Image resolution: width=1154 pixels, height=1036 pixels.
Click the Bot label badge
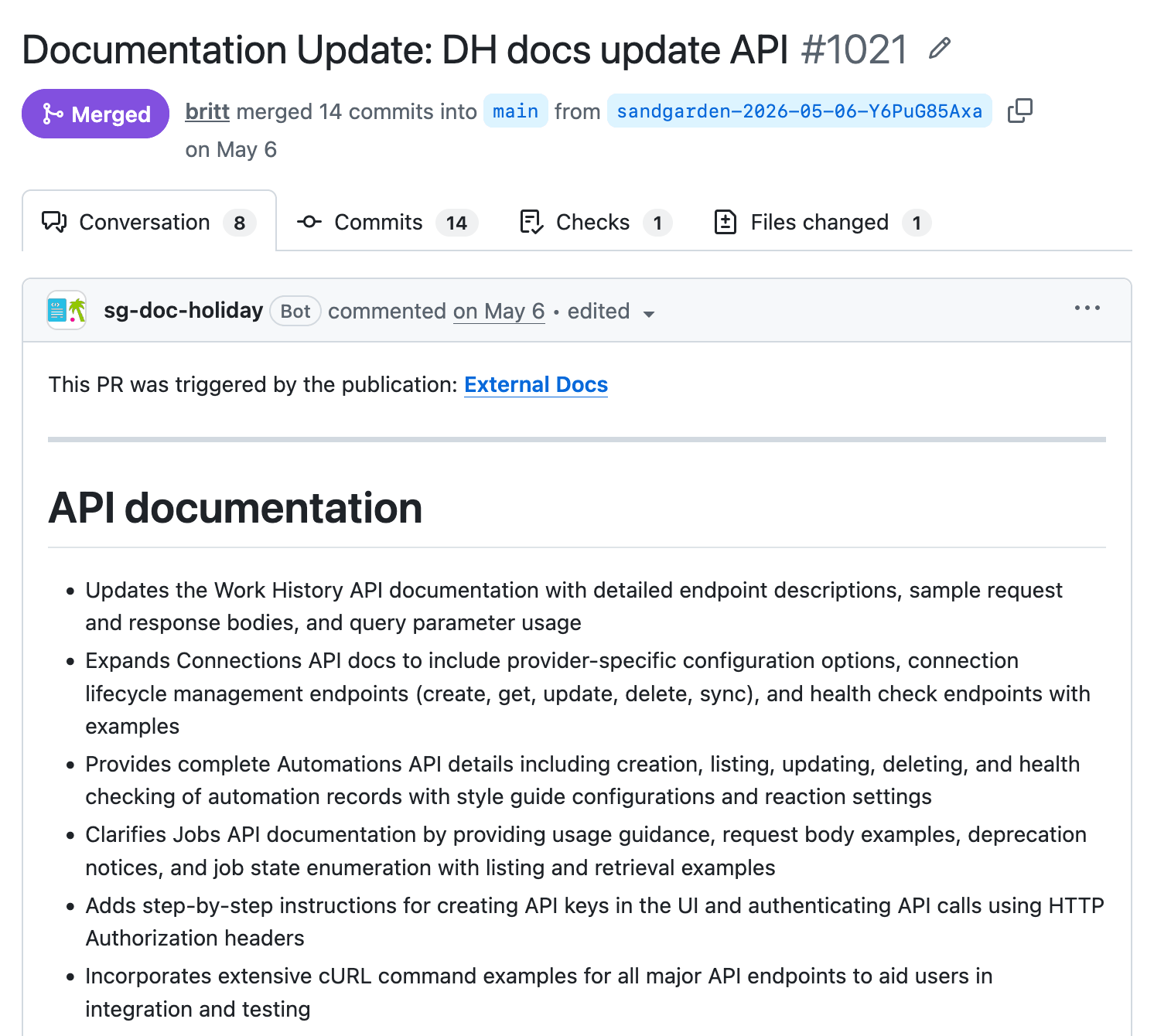(x=295, y=311)
